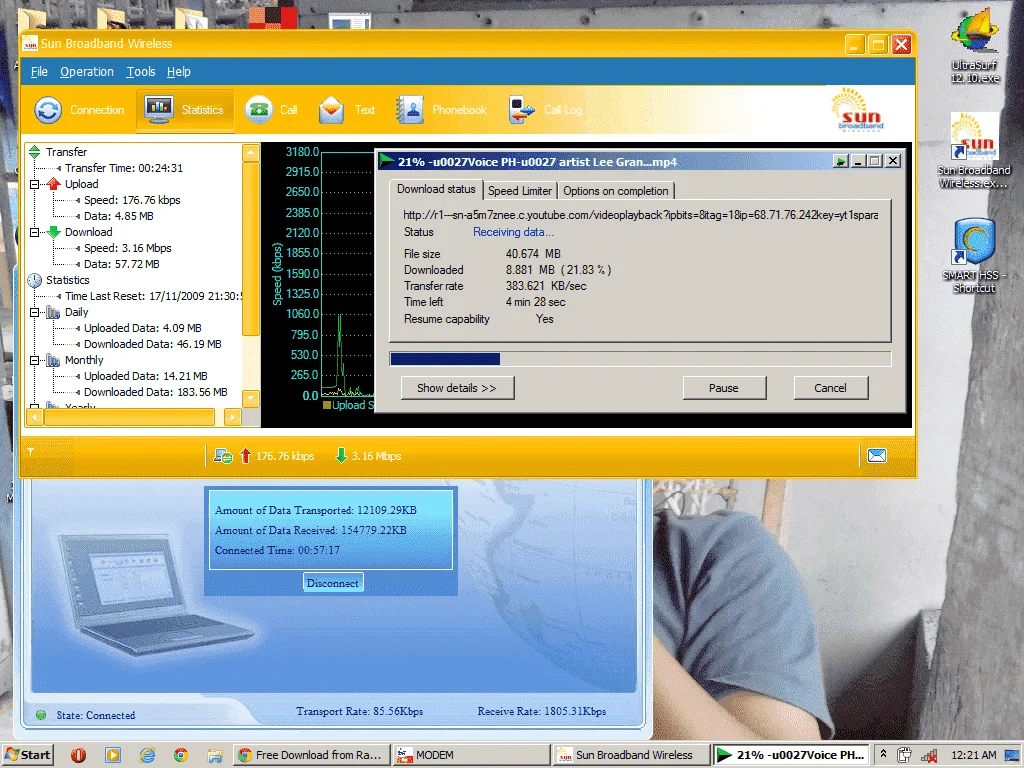Click the download URL text
1024x768 pixels.
tap(640, 215)
